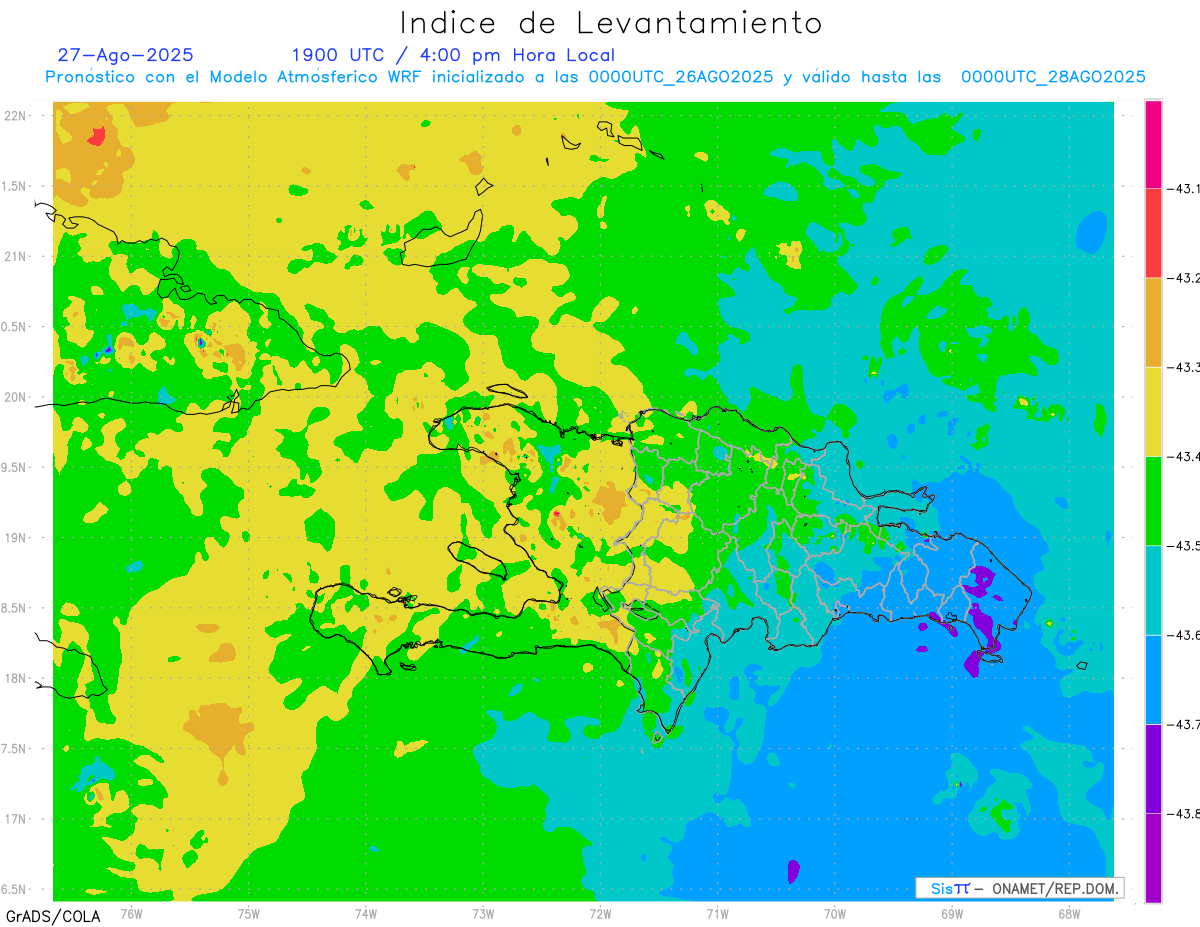Click the "SisTT – ONAMET/REP.DOM." credit box
This screenshot has width=1200, height=927.
[1019, 888]
